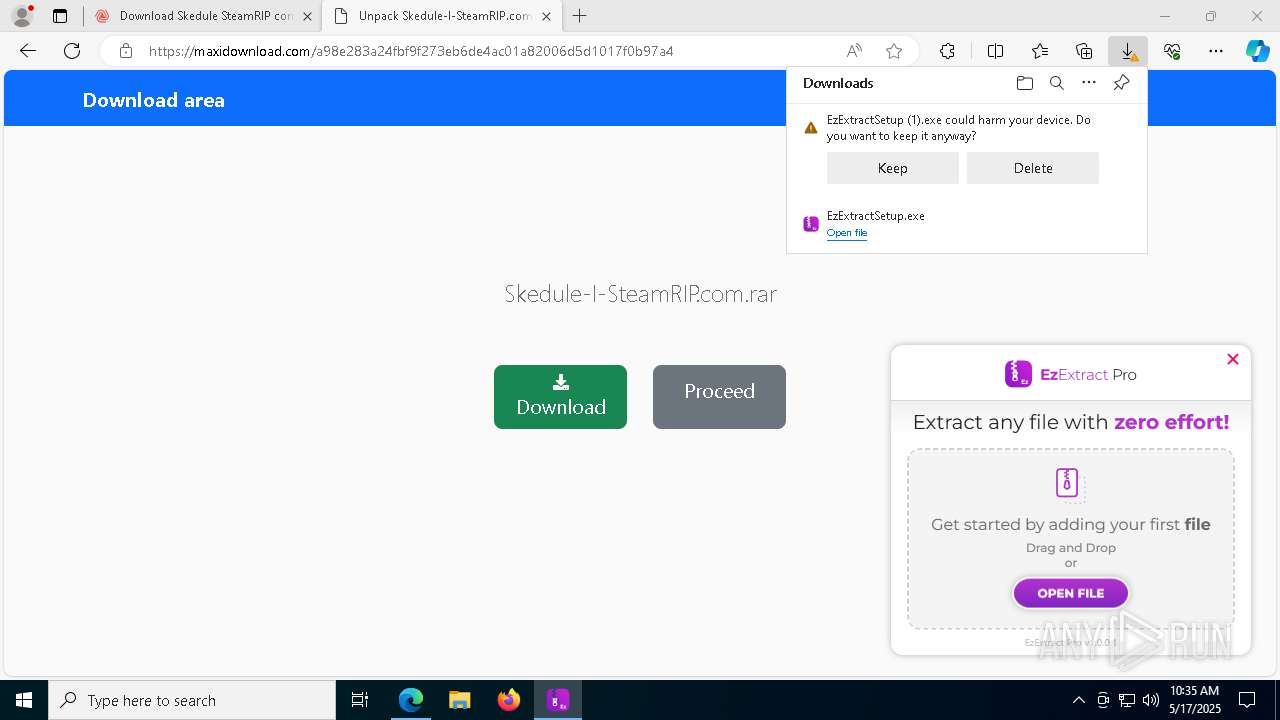Viewport: 1280px width, 720px height.
Task: Open the Windows Start menu
Action: (x=24, y=700)
